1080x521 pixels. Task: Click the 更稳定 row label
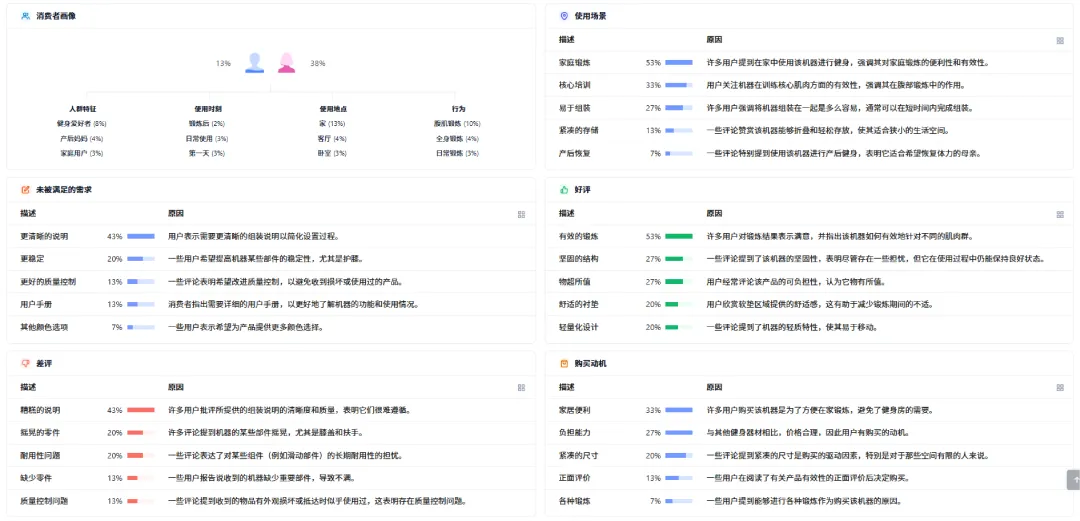point(32,259)
